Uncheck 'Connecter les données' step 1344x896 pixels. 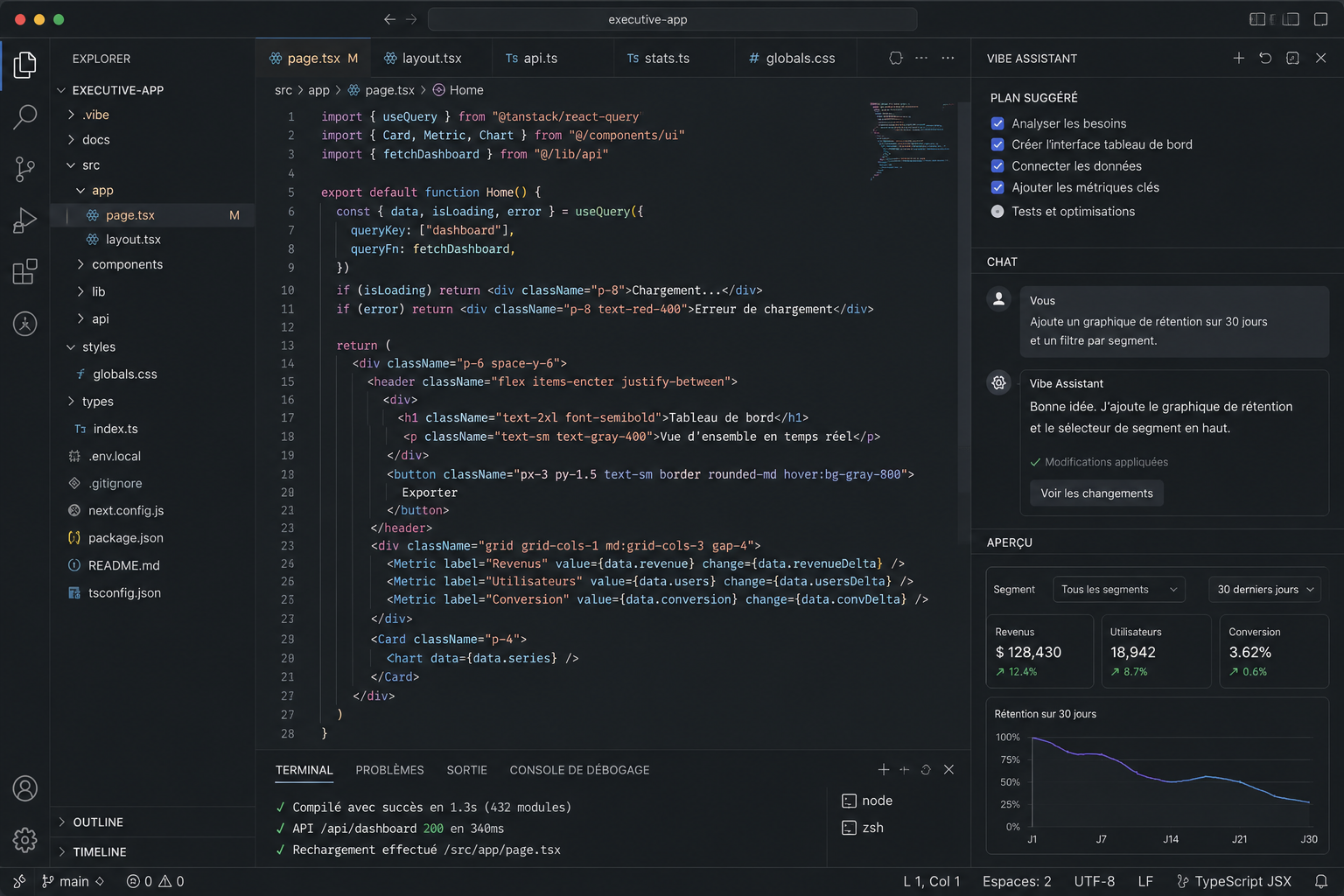997,165
